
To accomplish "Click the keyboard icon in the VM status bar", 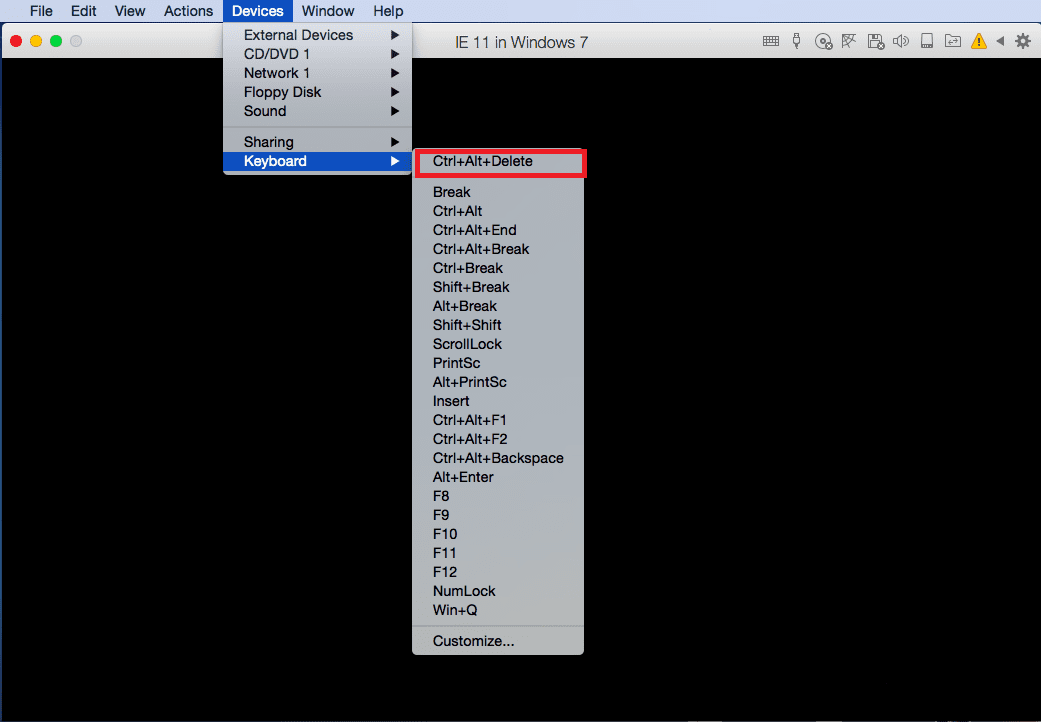I will 770,41.
